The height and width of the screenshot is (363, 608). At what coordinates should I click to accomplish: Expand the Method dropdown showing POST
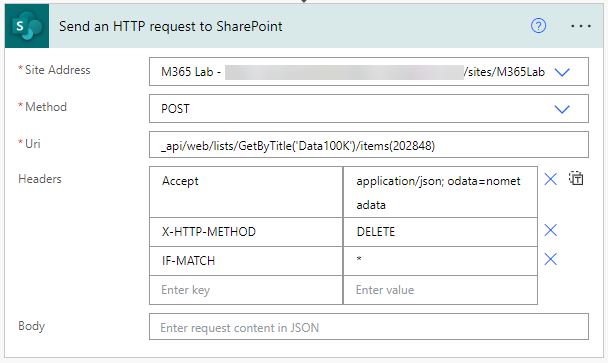click(562, 109)
